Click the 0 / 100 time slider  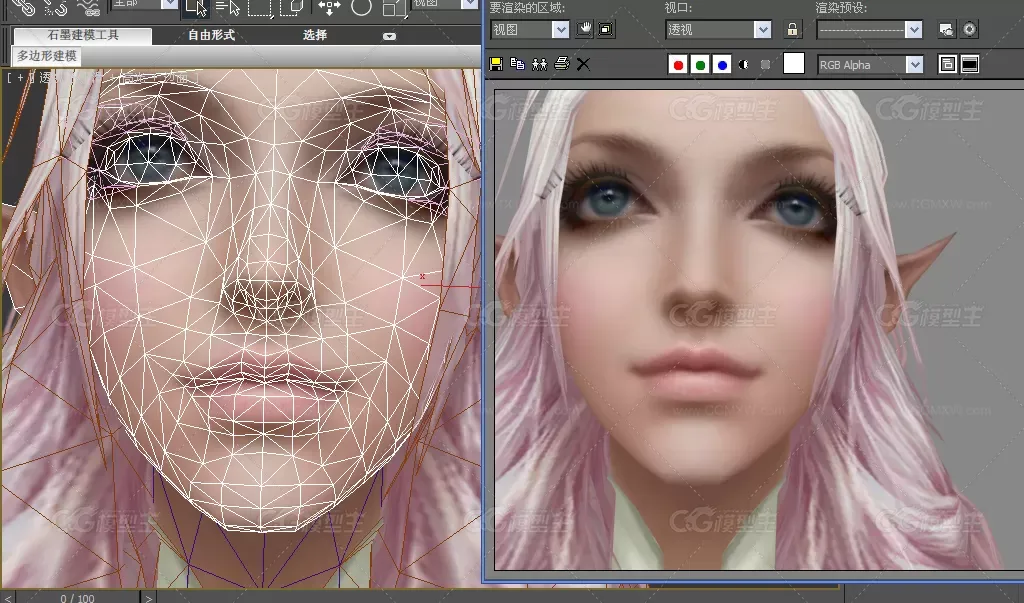coord(77,598)
